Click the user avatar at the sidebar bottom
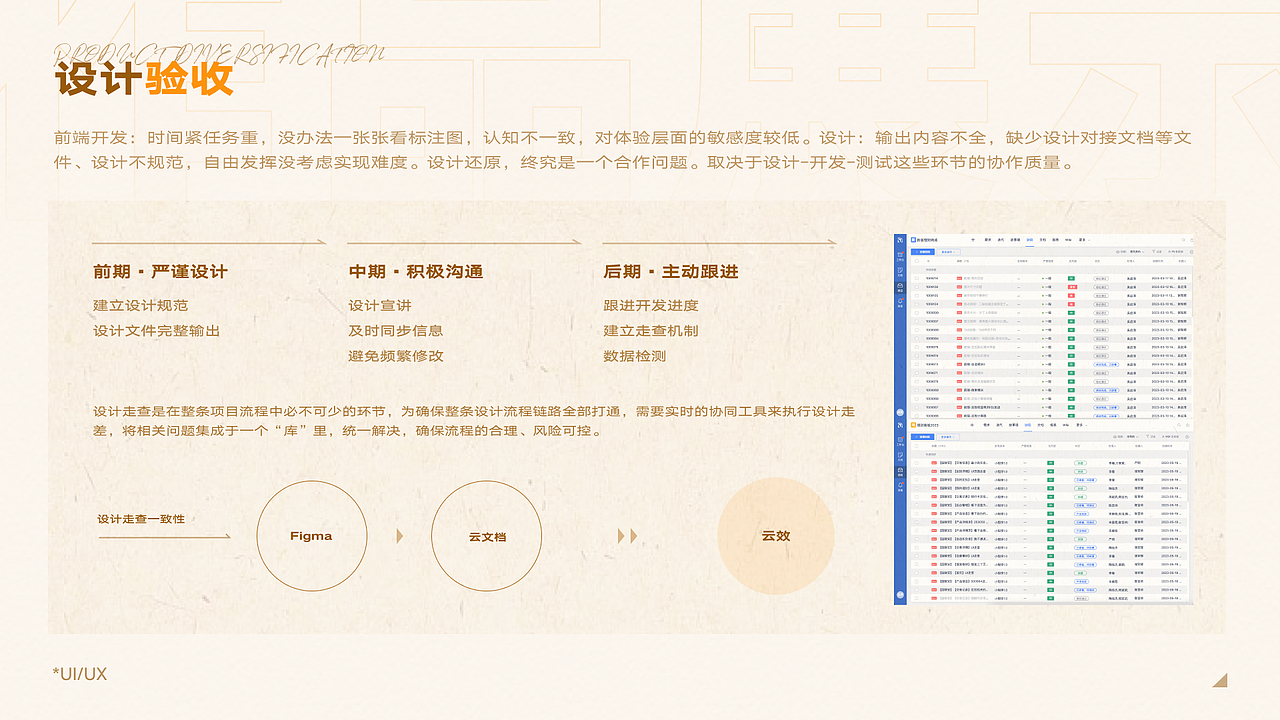Image resolution: width=1280 pixels, height=720 pixels. [x=899, y=412]
